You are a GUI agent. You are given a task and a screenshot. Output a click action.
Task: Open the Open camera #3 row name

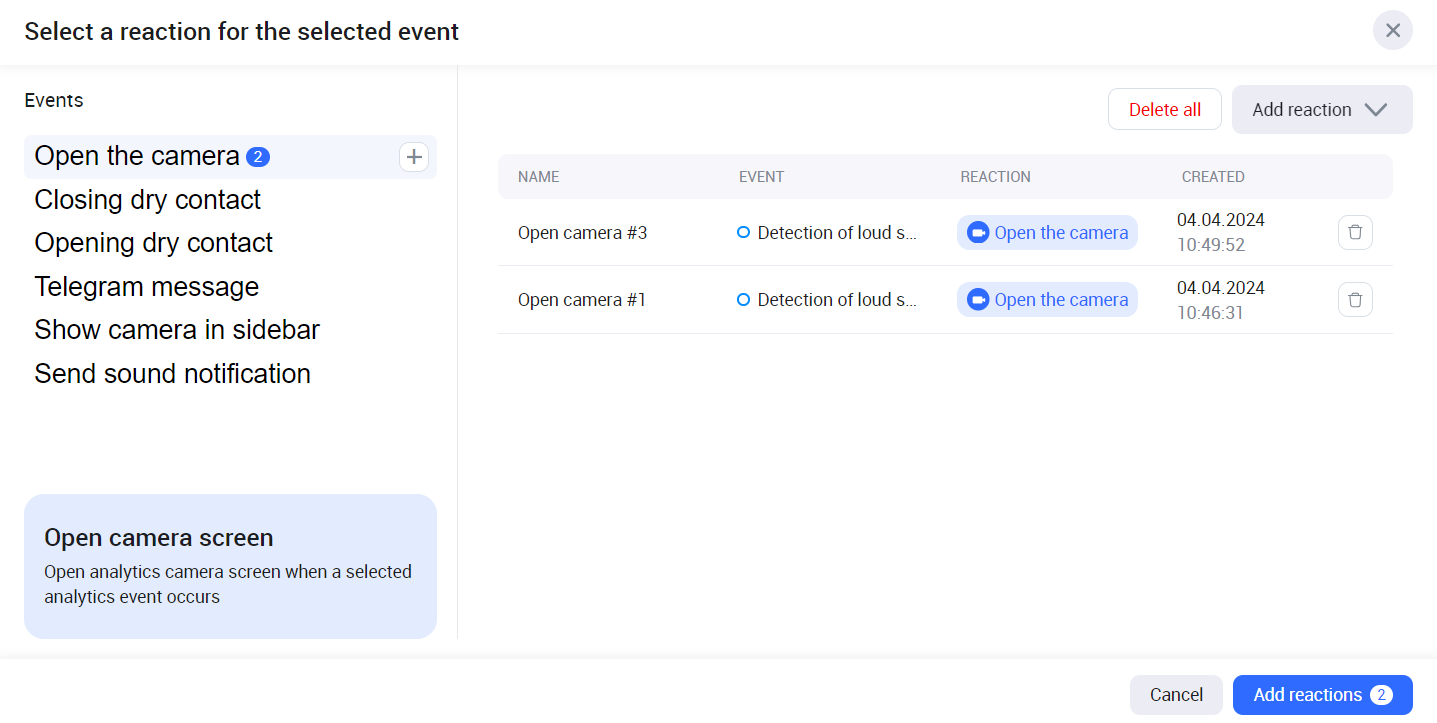click(x=582, y=233)
